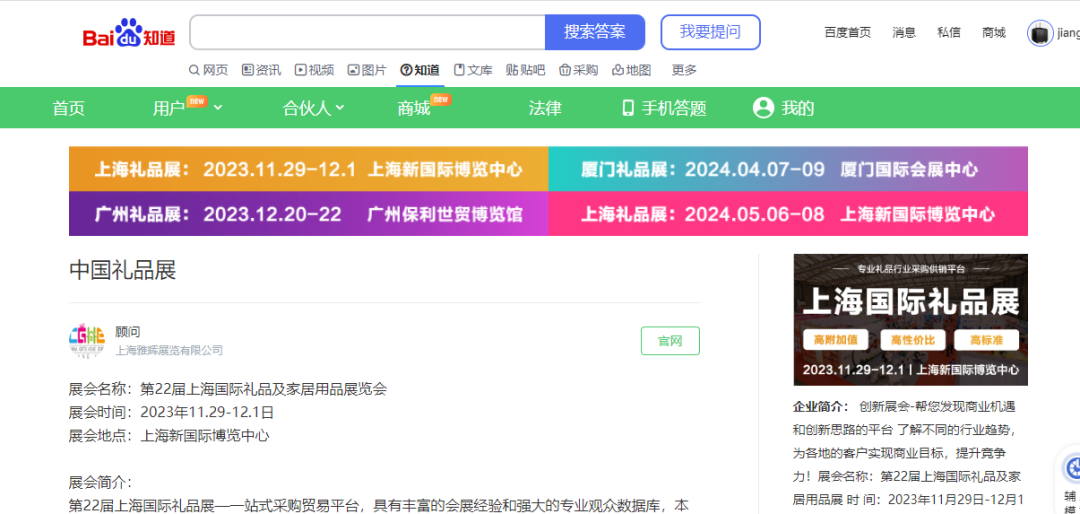Viewport: 1080px width, 514px height.
Task: Switch to 资讯 search tab
Action: tap(261, 70)
